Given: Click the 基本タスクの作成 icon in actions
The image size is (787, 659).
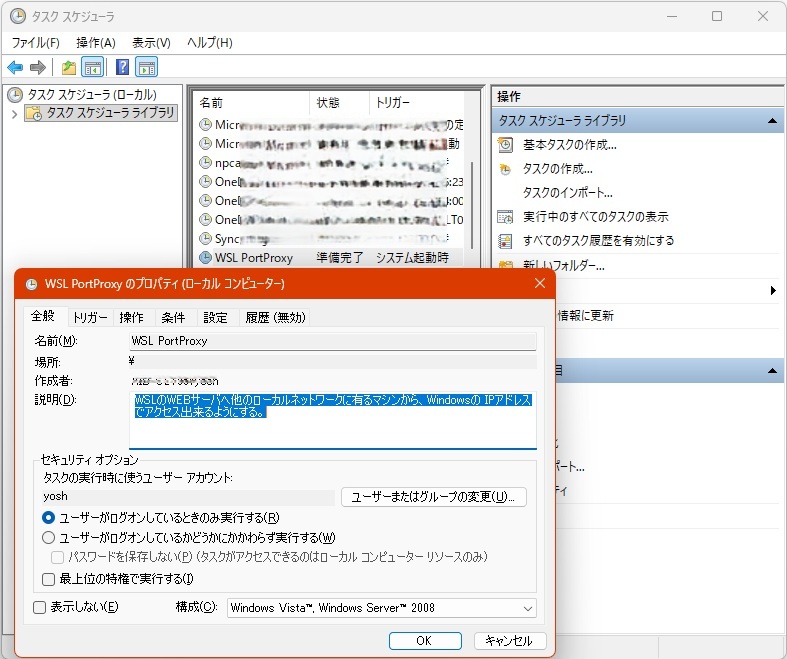Looking at the screenshot, I should (x=506, y=145).
